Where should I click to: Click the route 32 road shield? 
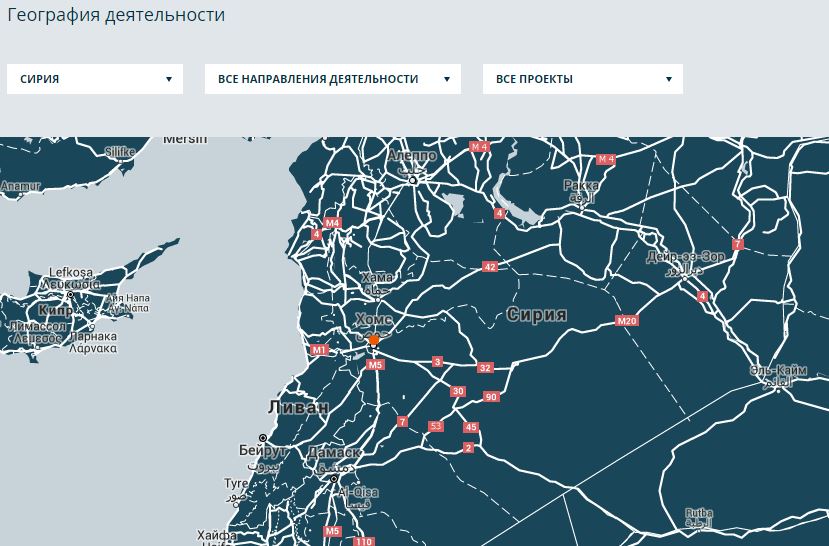click(485, 368)
